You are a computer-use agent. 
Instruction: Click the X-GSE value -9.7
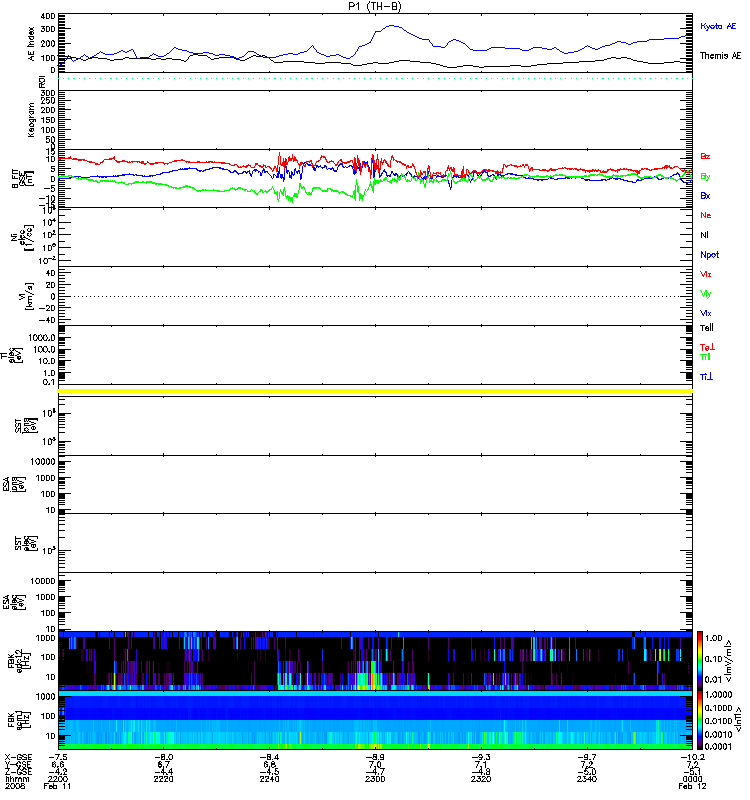587,757
